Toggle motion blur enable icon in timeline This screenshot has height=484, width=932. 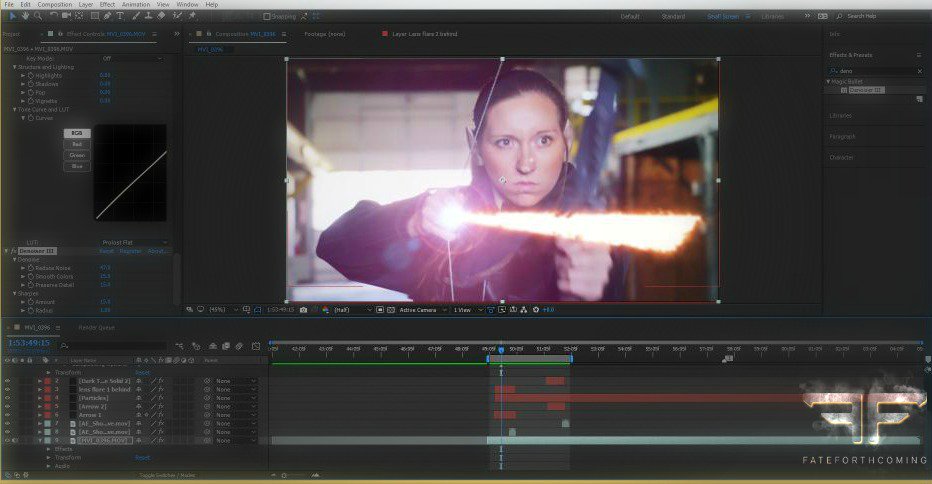click(239, 346)
